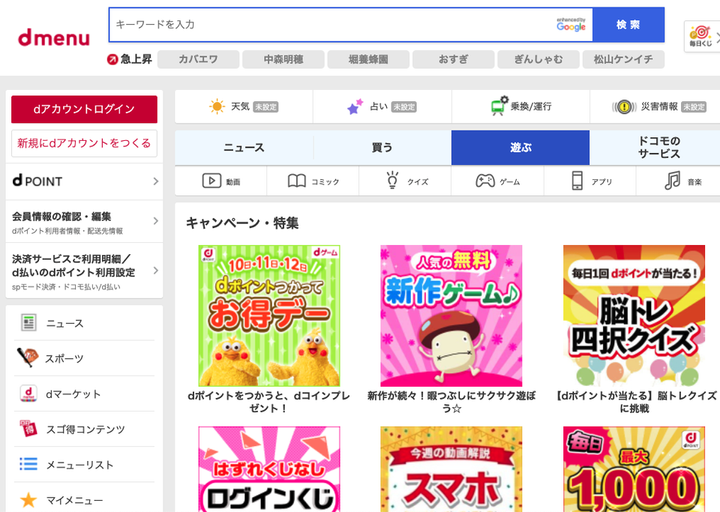The height and width of the screenshot is (512, 720).
Task: Open the スマホ 今週の動画解説 banner
Action: 451,469
